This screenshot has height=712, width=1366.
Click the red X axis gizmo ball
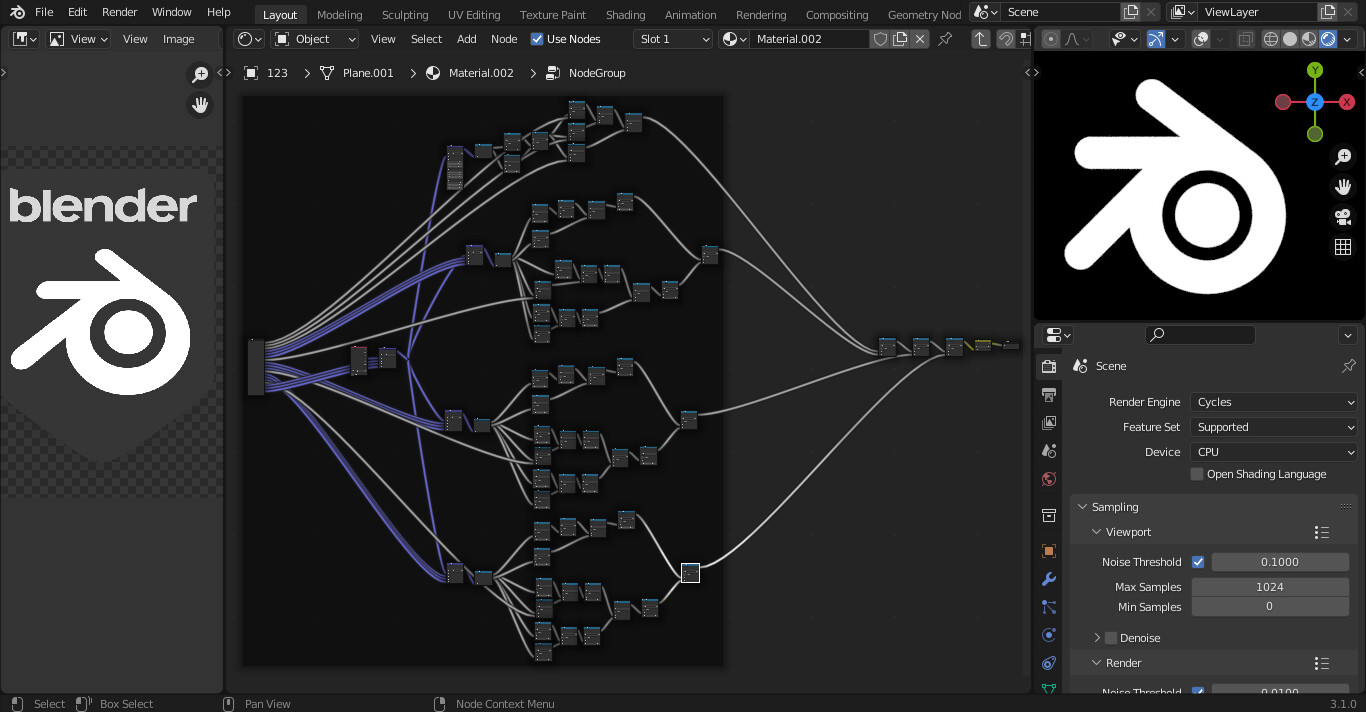[x=1347, y=102]
